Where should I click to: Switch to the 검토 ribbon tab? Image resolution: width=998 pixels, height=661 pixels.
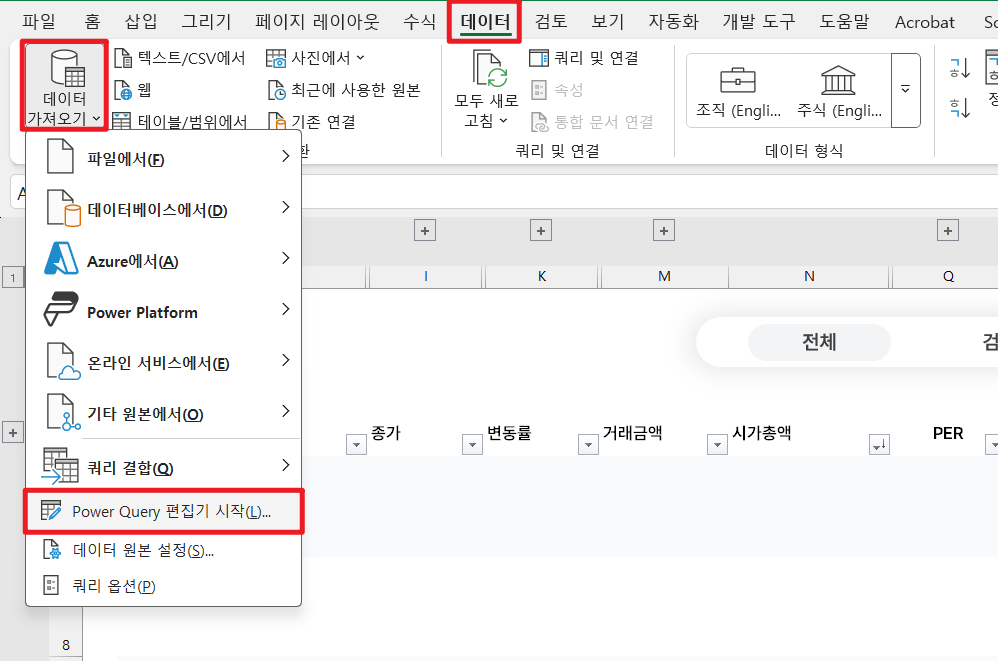[x=550, y=19]
